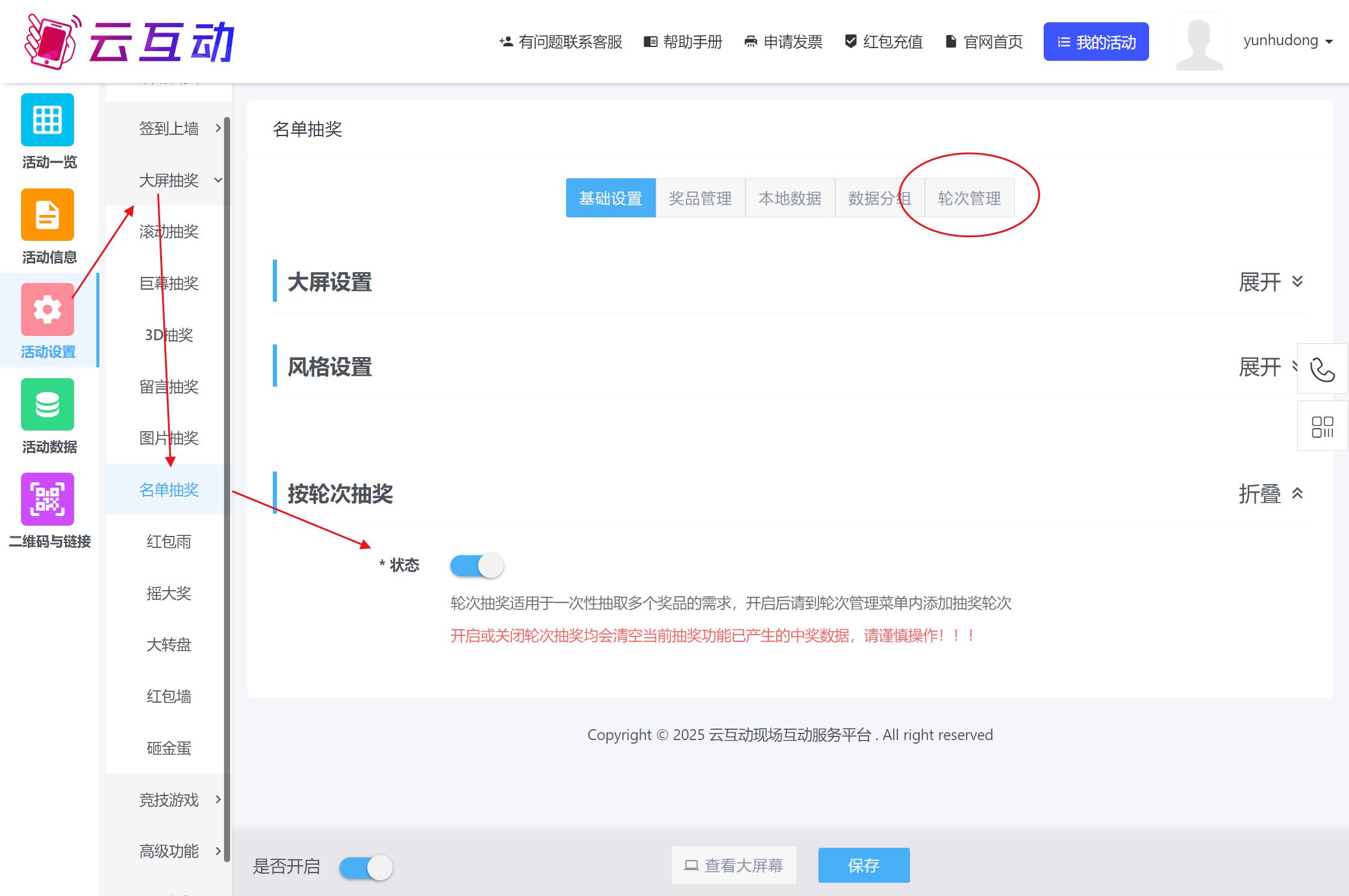Toggle the 状态 switch for 按轮次抽奖
Image resolution: width=1349 pixels, height=896 pixels.
[x=476, y=565]
